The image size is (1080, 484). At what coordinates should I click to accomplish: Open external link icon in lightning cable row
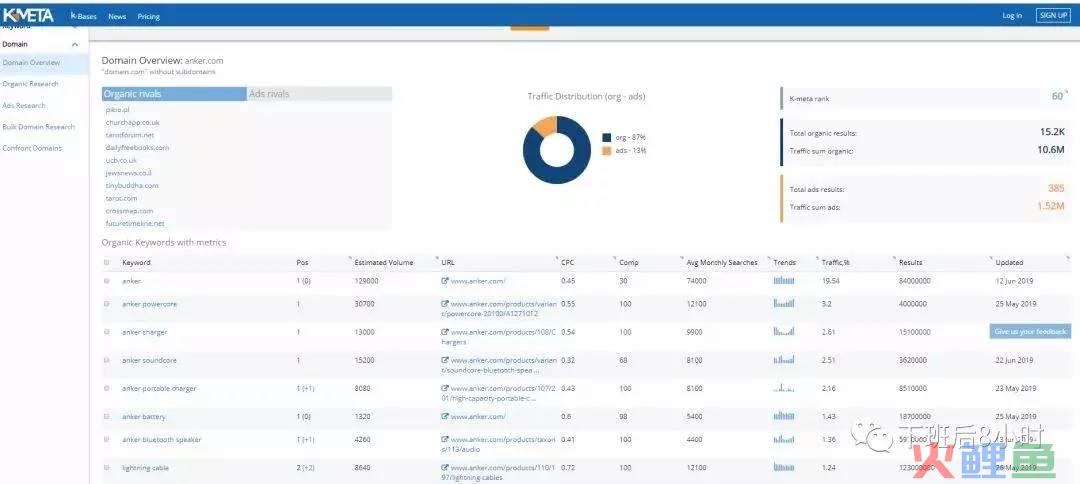click(x=445, y=467)
